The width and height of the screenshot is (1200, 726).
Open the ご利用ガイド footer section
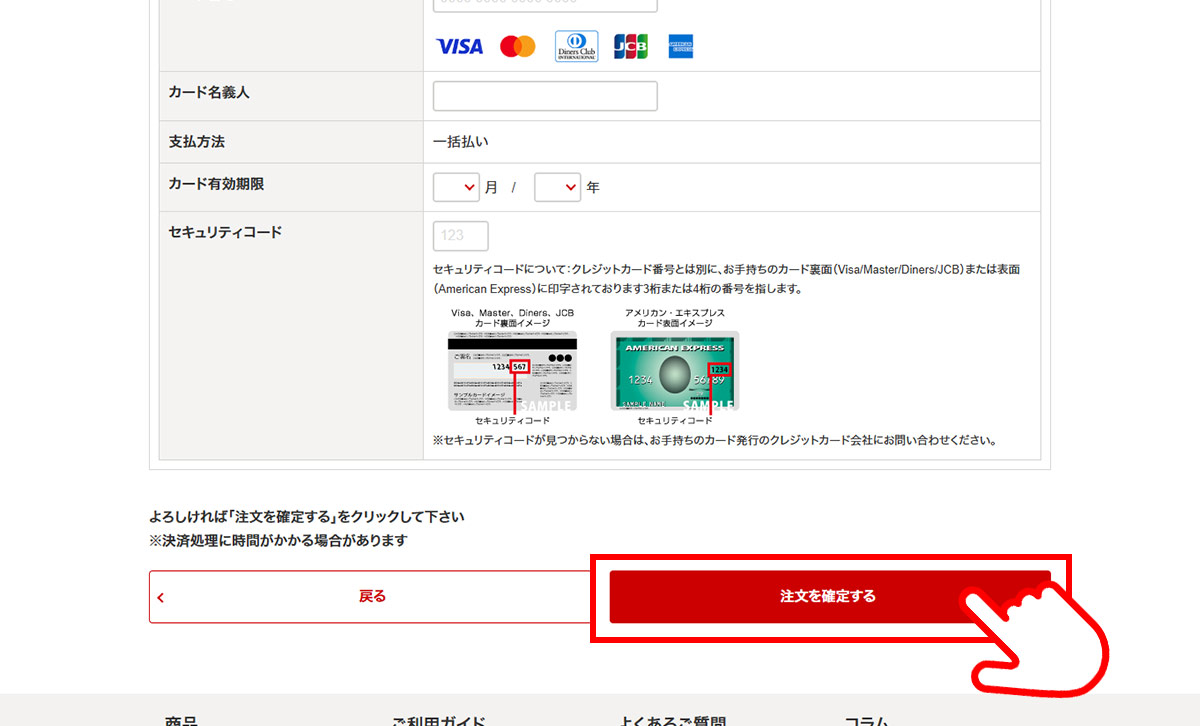coord(438,720)
